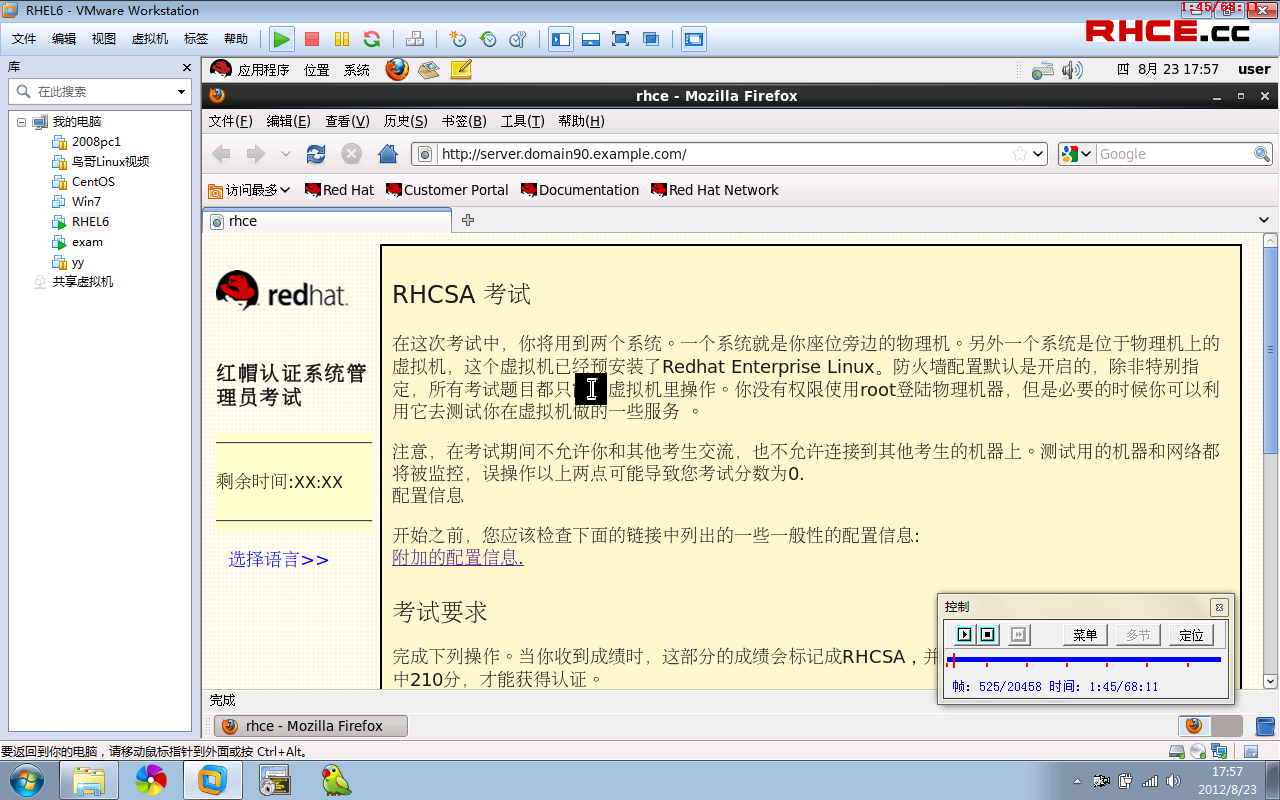
Task: Open the list all tabs dropdown arrow
Action: click(x=1265, y=220)
